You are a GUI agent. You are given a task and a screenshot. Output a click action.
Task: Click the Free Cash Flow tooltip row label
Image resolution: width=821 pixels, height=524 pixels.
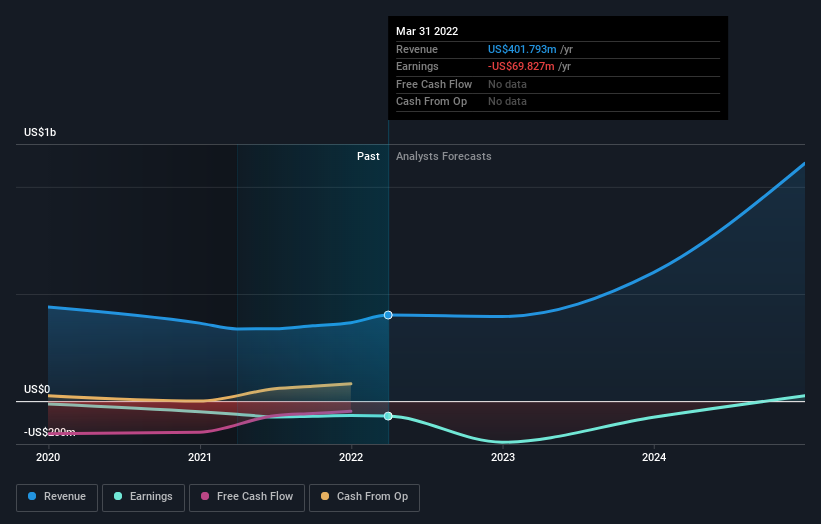[434, 84]
